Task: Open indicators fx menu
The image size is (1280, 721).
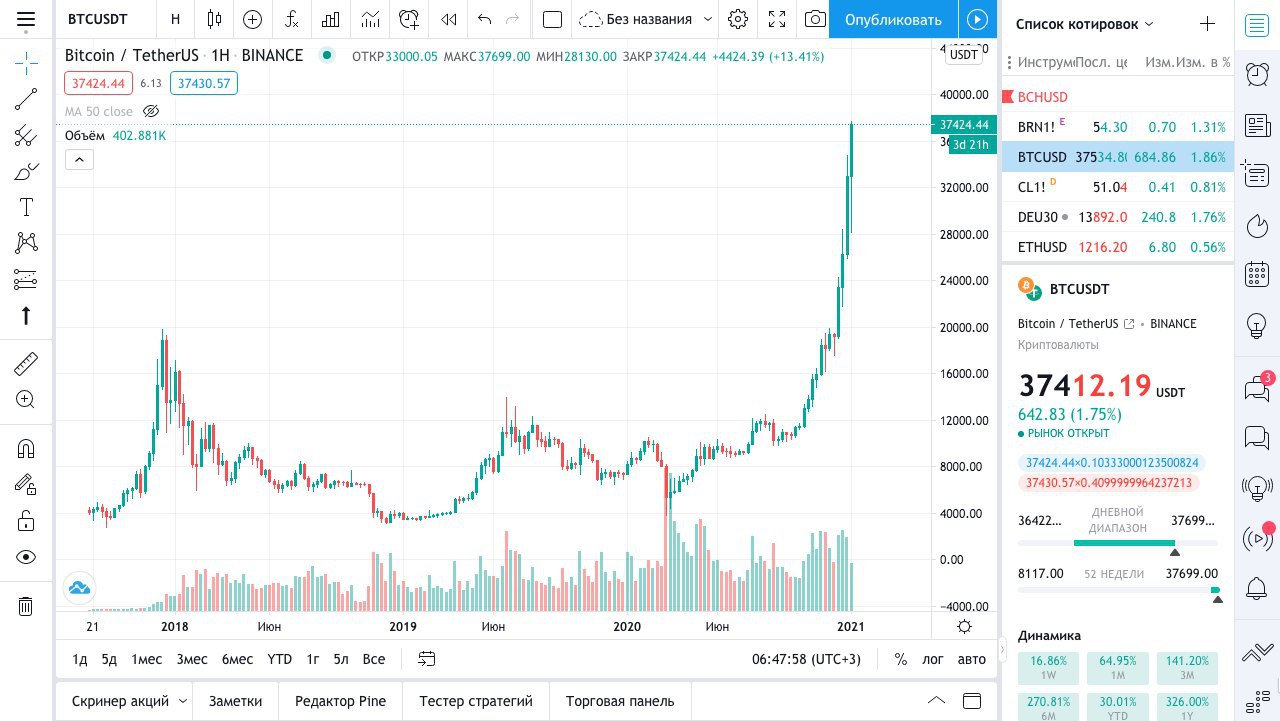Action: [x=291, y=19]
